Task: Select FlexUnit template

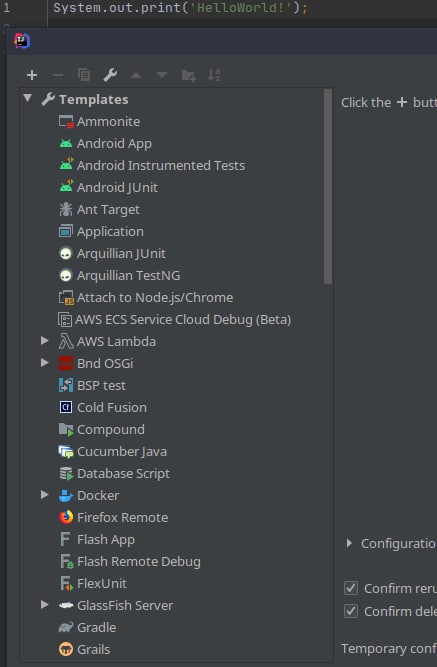Action: (102, 584)
